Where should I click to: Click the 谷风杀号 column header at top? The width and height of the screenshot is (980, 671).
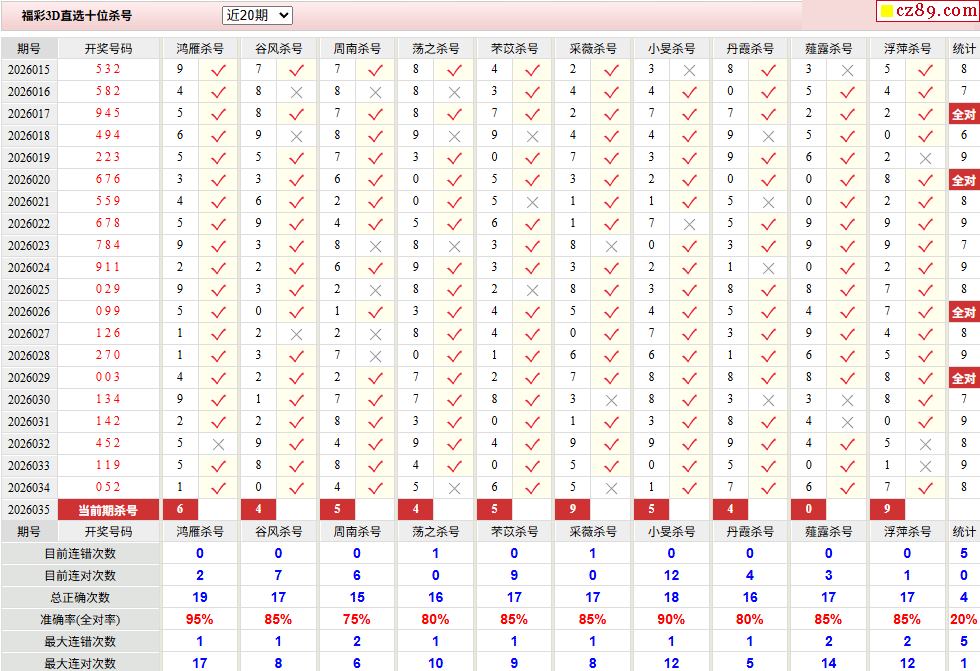(x=278, y=49)
